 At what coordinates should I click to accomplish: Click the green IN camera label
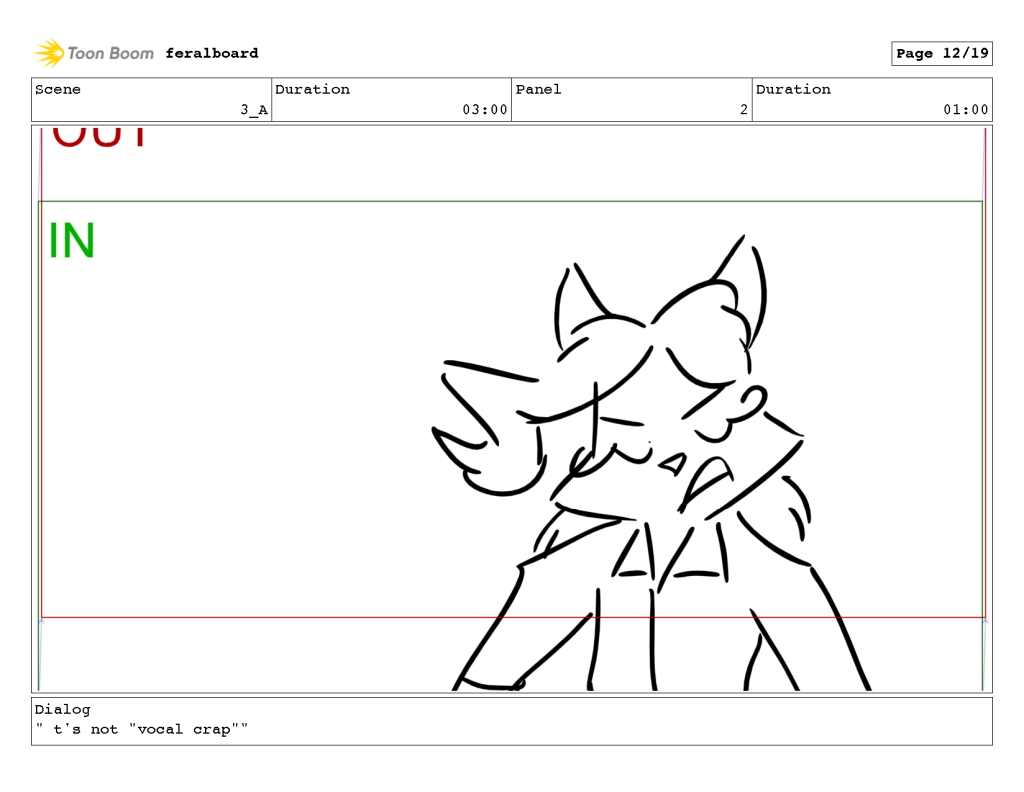pos(72,242)
